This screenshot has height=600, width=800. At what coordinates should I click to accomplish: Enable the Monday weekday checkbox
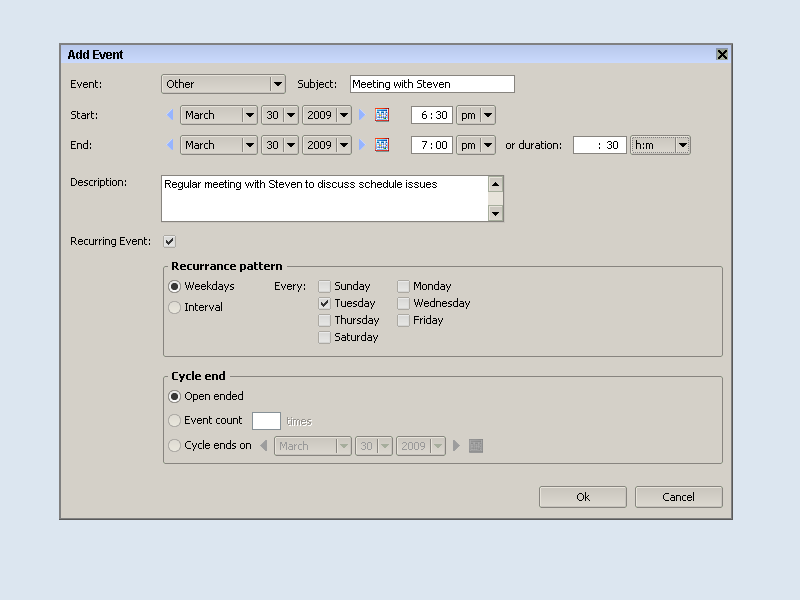(404, 286)
